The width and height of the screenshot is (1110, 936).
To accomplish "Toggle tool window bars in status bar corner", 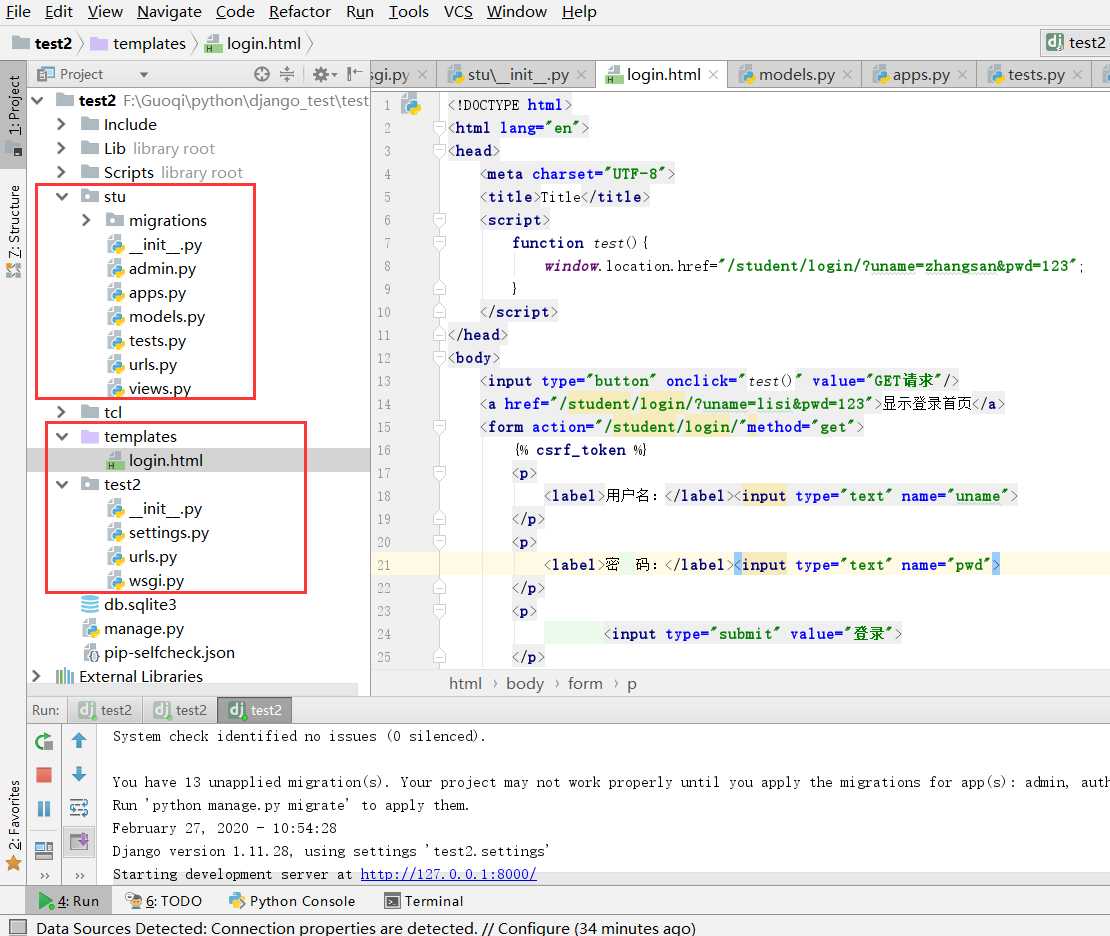I will tap(17, 927).
